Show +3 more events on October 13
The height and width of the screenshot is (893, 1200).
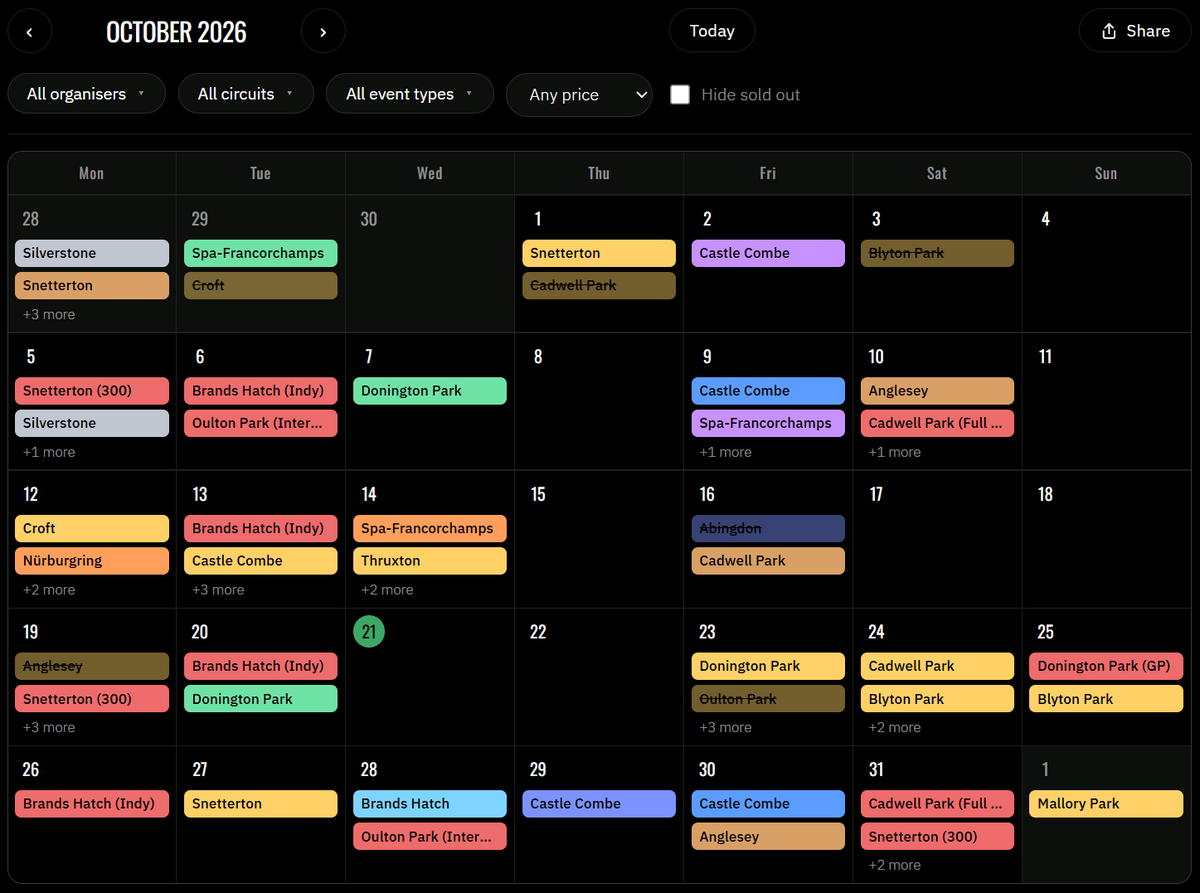[218, 590]
